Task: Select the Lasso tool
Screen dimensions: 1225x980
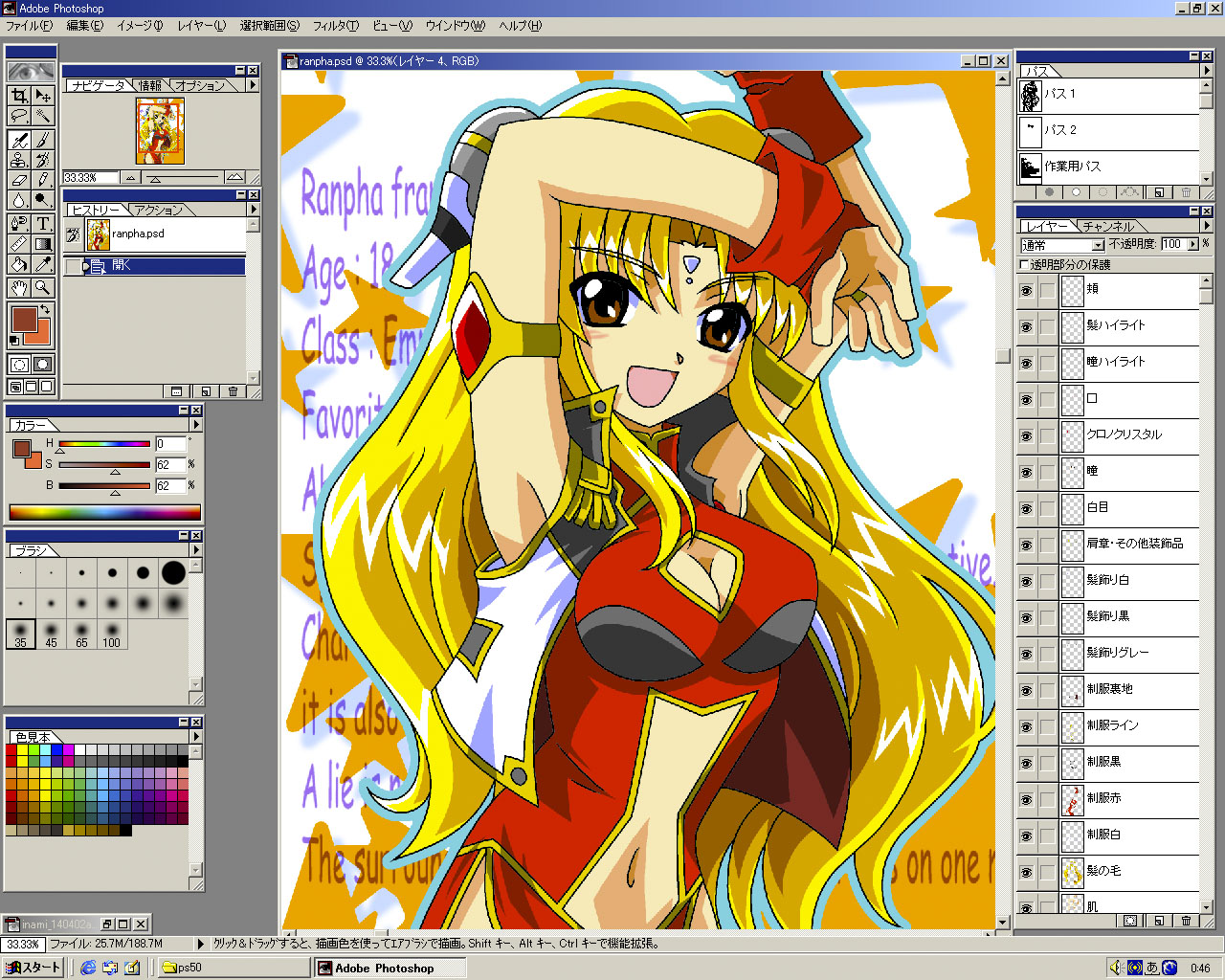Action: pos(19,116)
